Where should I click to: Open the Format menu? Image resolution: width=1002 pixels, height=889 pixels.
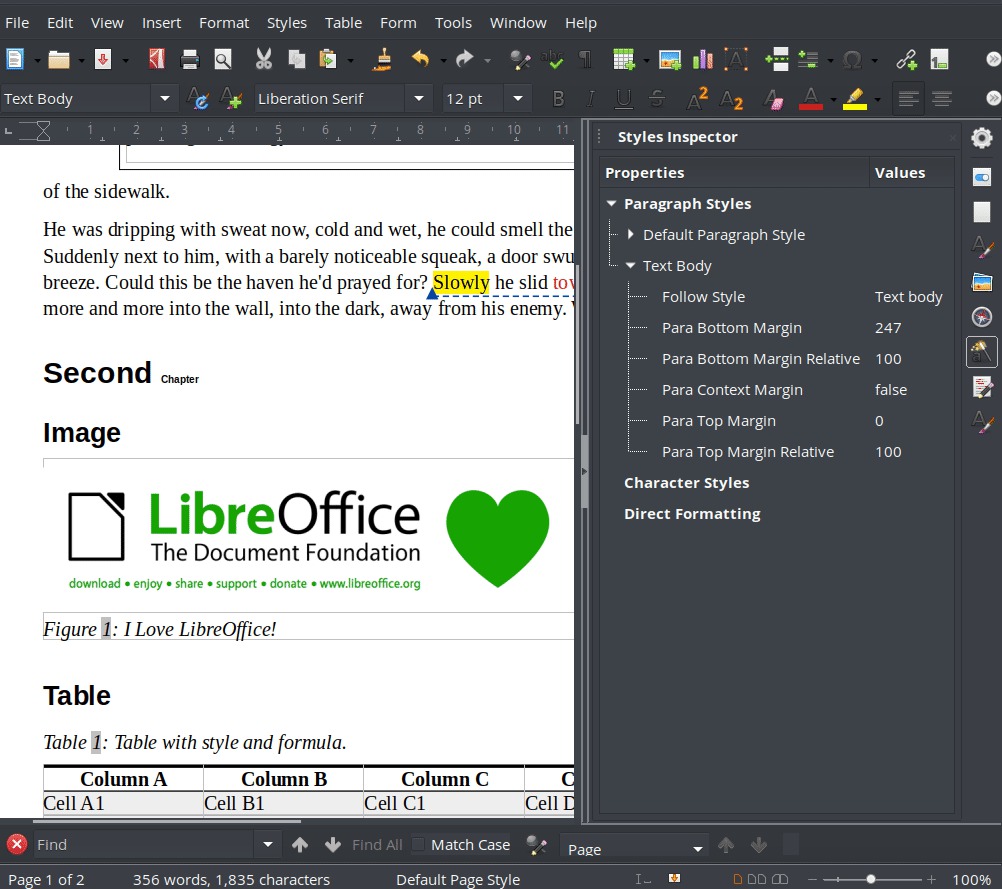224,23
